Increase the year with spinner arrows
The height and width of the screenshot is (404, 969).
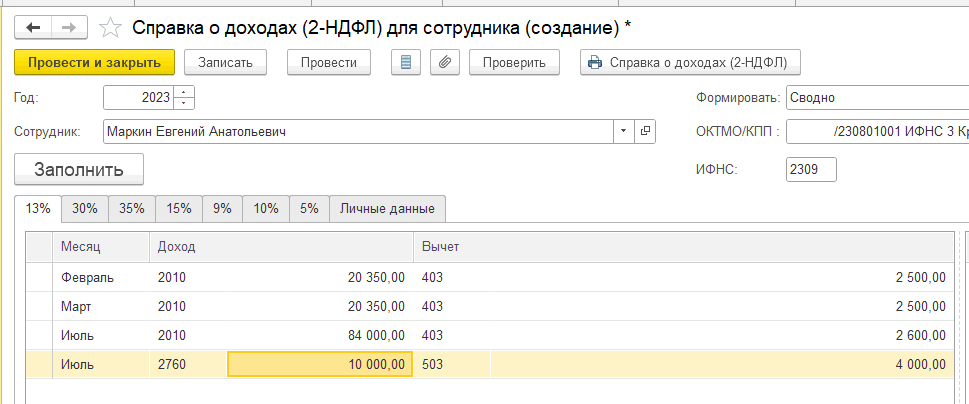click(184, 93)
